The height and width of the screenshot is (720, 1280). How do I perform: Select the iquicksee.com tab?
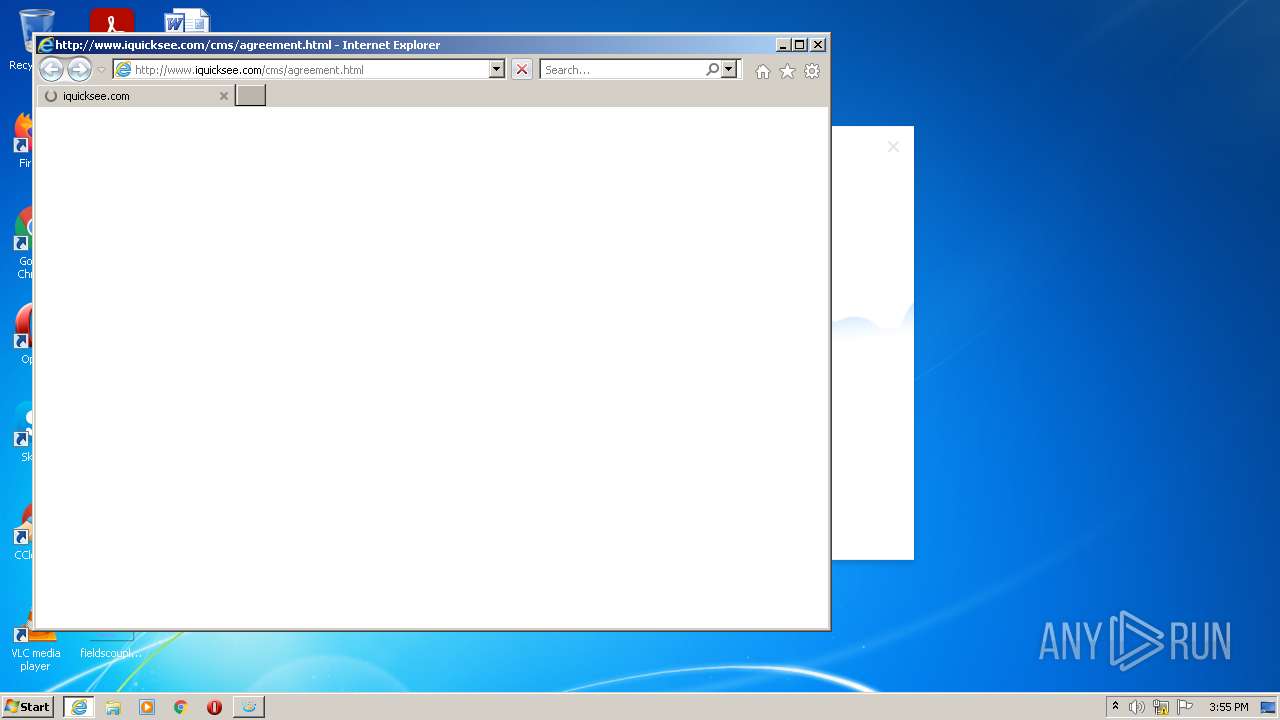[135, 96]
